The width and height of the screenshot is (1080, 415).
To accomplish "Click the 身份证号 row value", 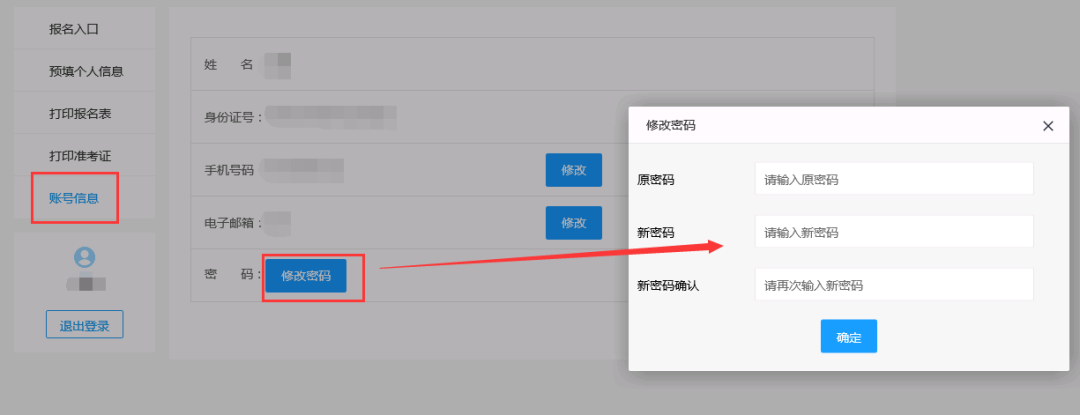I will [331, 117].
